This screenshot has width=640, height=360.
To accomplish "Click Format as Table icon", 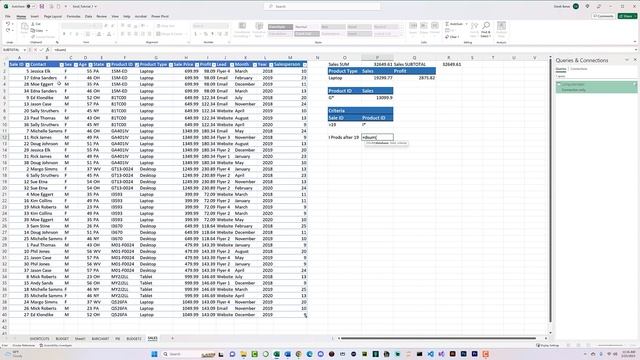I will [x=259, y=27].
